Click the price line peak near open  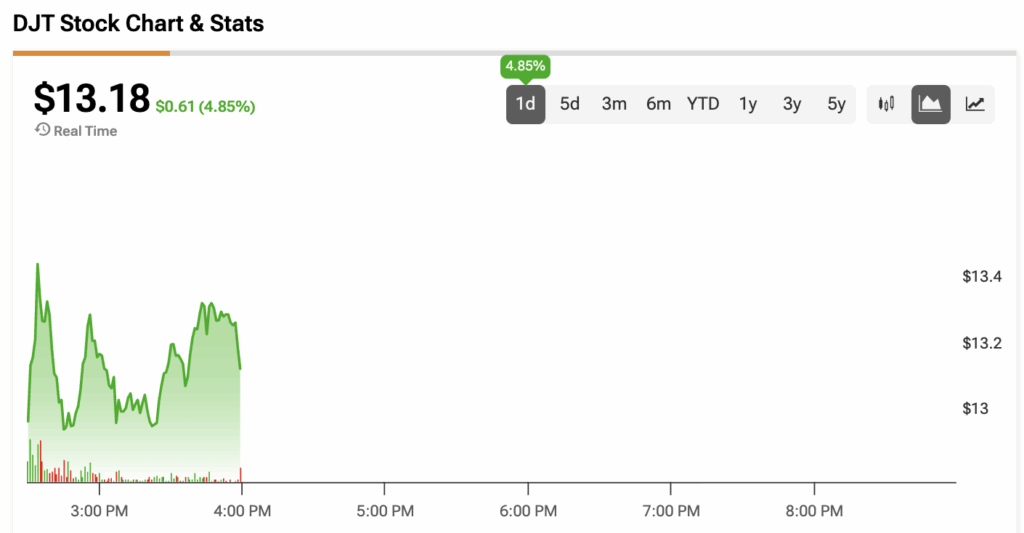pos(37,264)
